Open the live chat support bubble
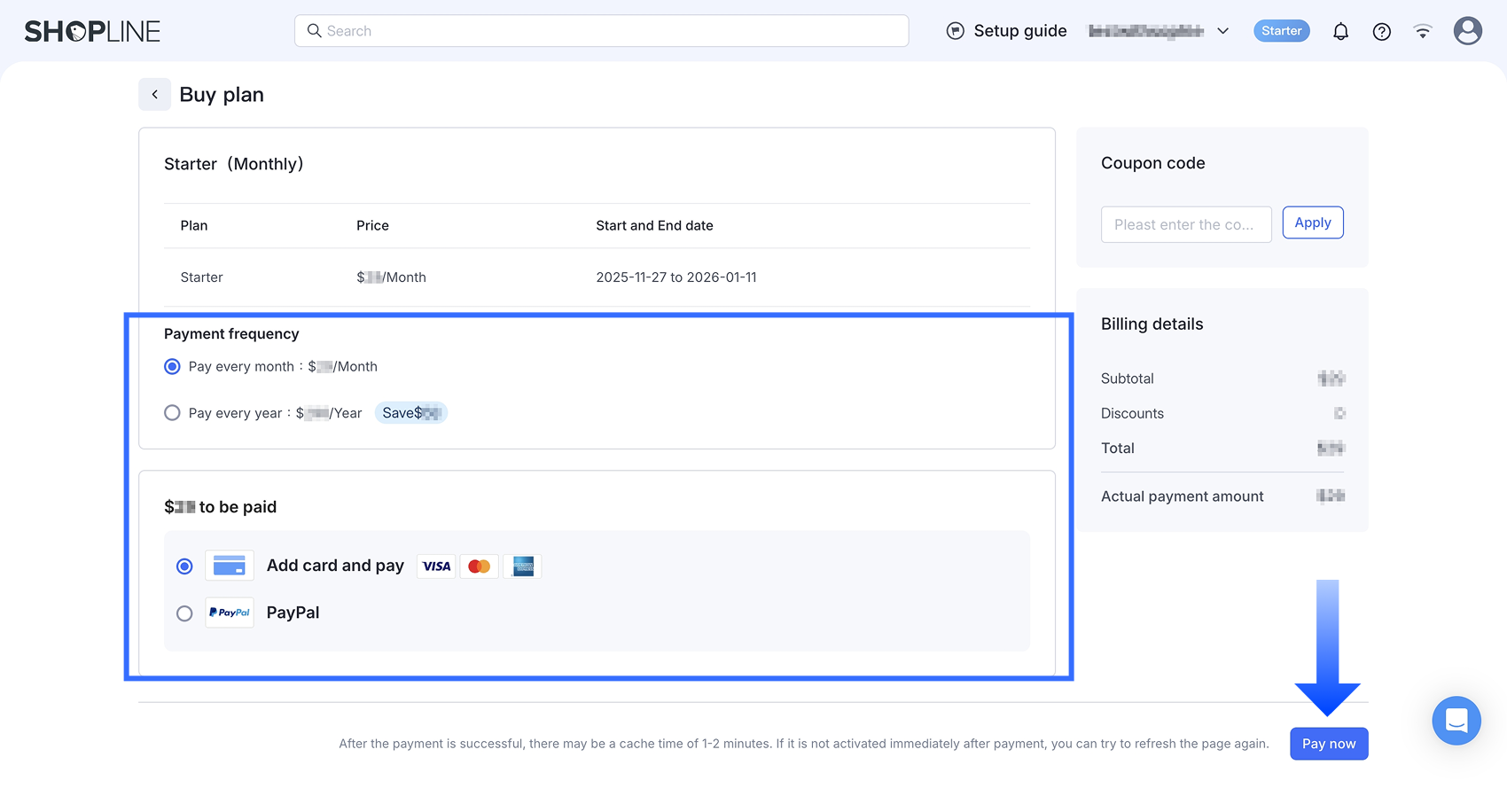The height and width of the screenshot is (812, 1507). point(1456,720)
